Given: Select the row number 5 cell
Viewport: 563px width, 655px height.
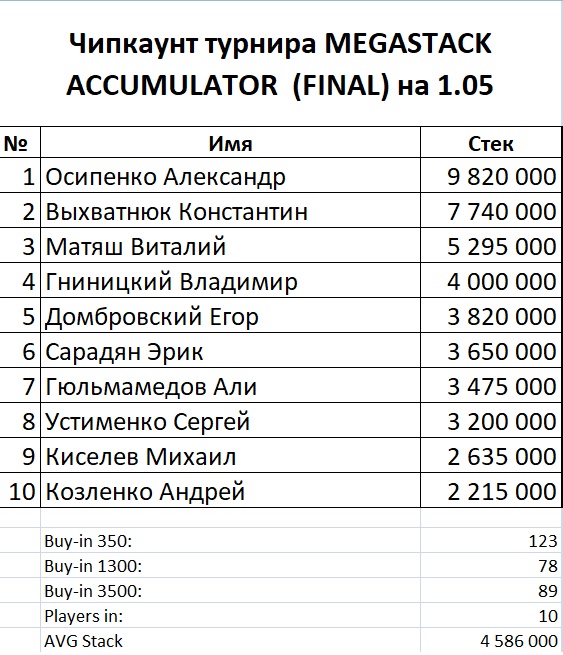Looking at the screenshot, I should [x=20, y=316].
